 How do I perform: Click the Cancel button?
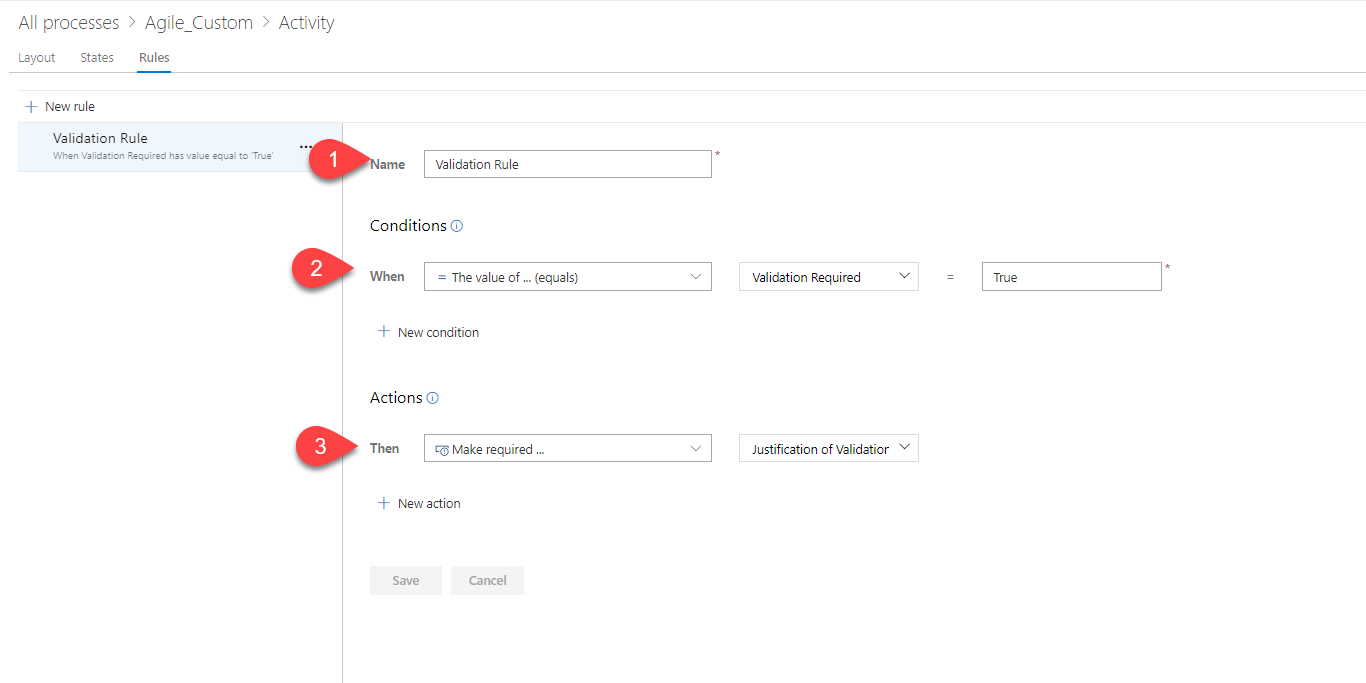487,580
